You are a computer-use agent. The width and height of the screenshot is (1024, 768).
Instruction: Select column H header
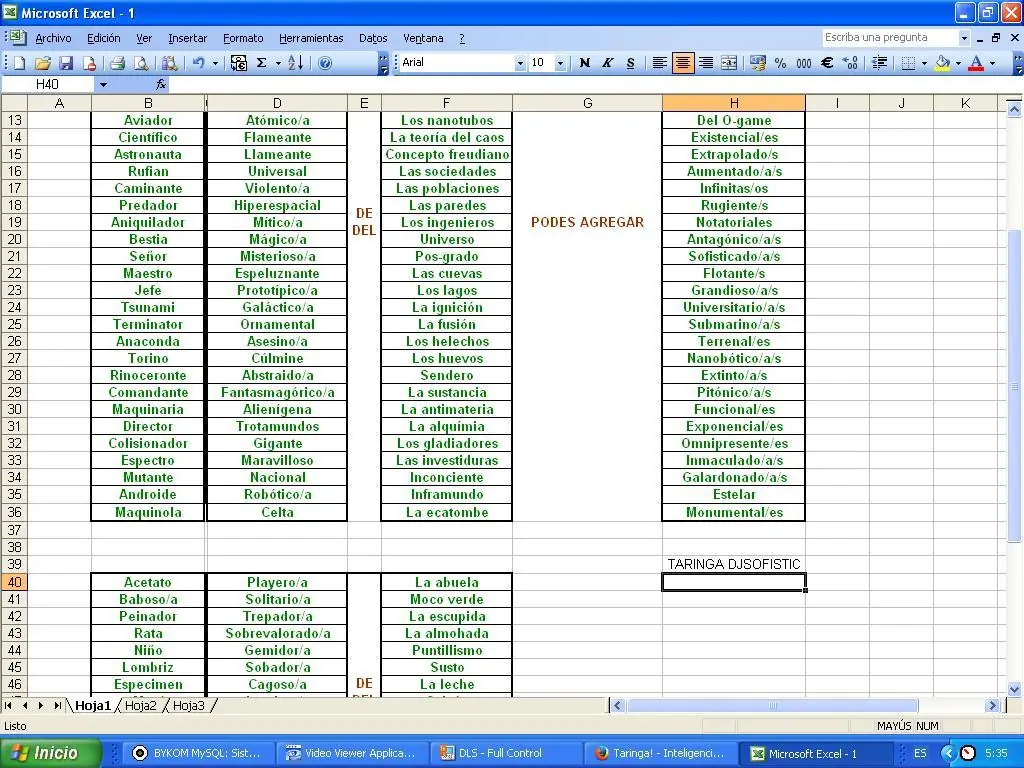pyautogui.click(x=733, y=103)
